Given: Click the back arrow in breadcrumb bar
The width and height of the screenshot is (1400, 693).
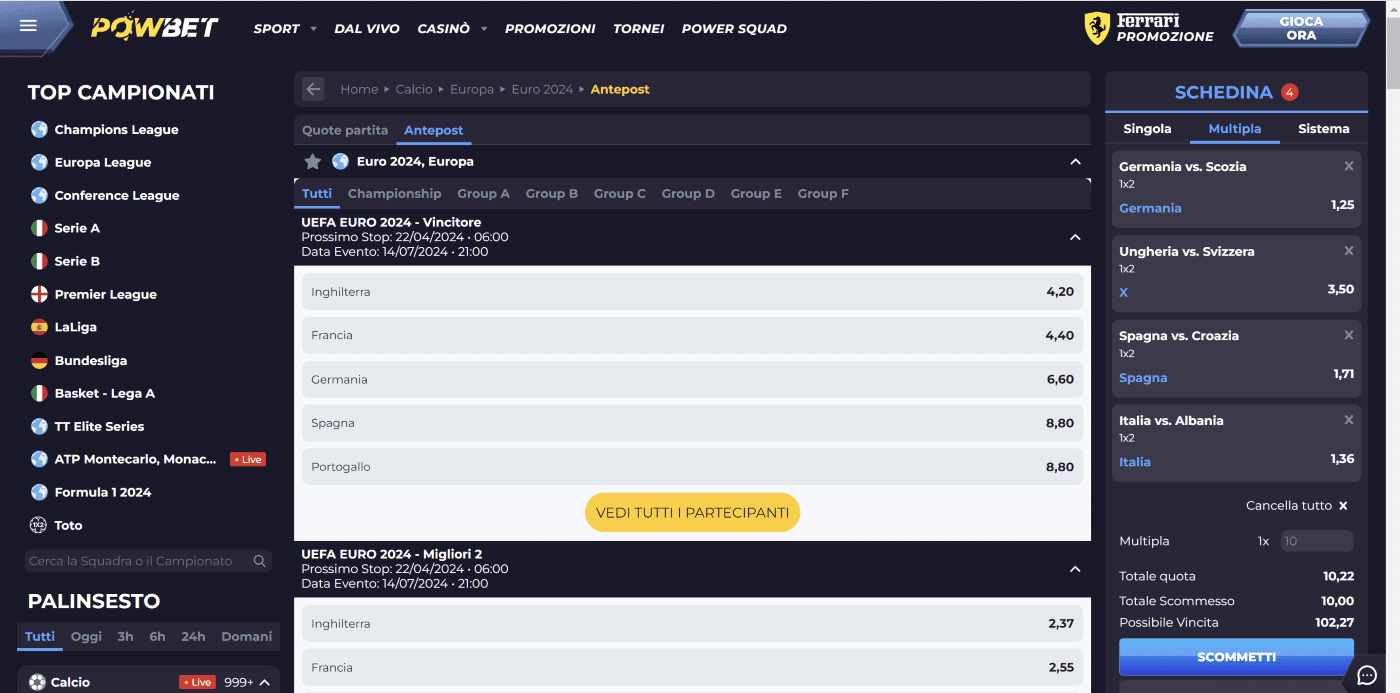Looking at the screenshot, I should click(x=313, y=89).
